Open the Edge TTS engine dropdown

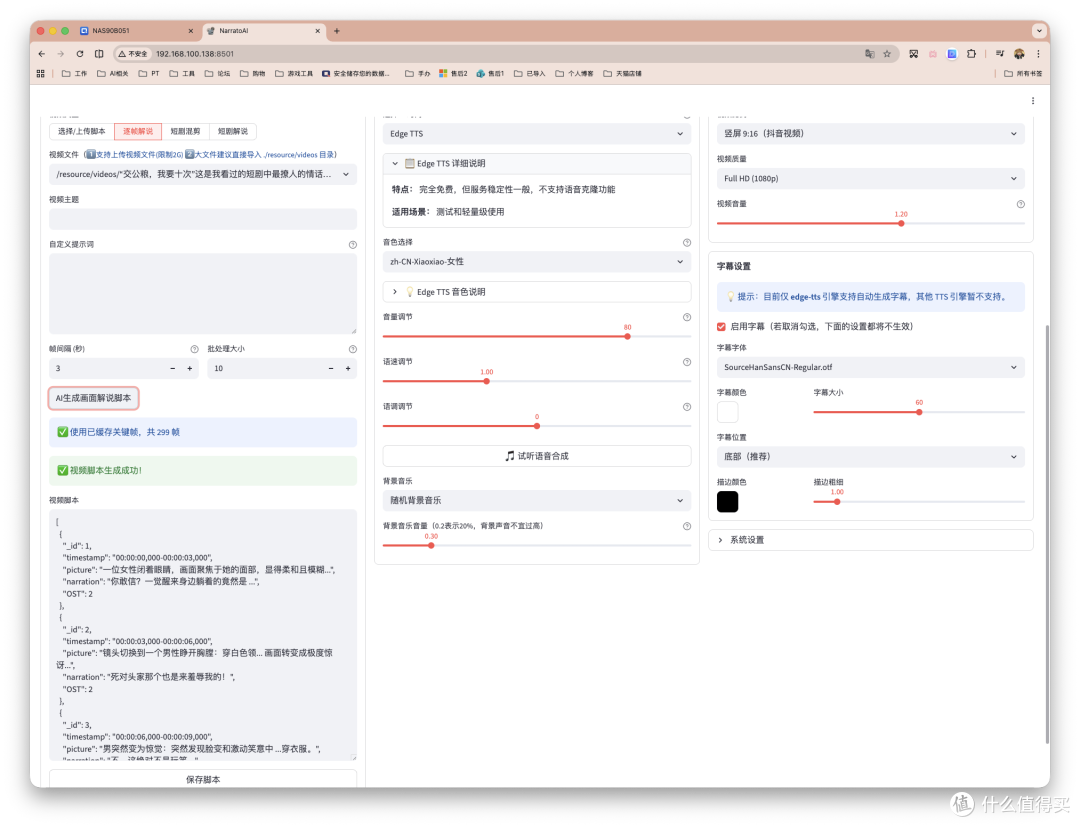537,134
